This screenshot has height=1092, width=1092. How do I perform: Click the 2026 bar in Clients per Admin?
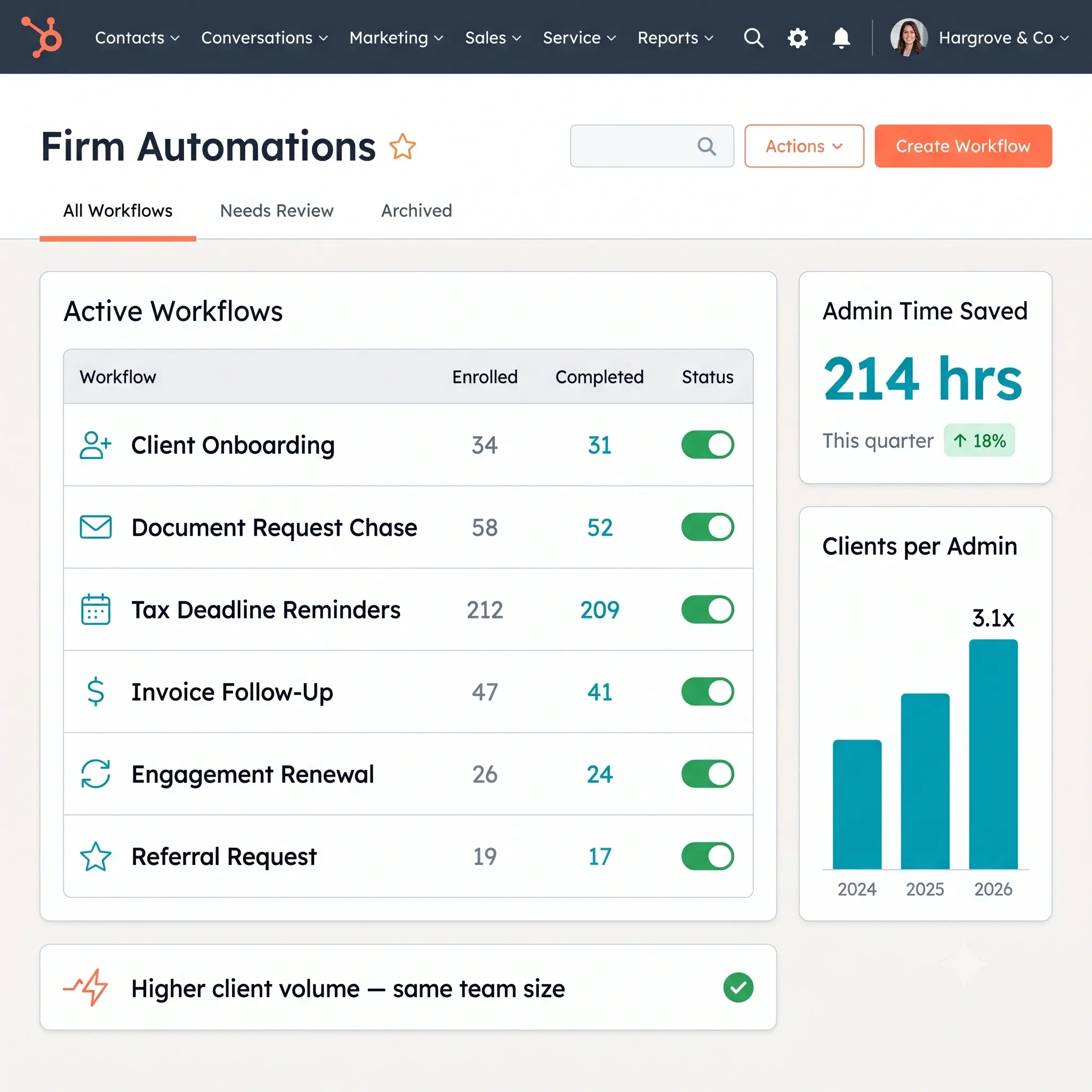(993, 754)
